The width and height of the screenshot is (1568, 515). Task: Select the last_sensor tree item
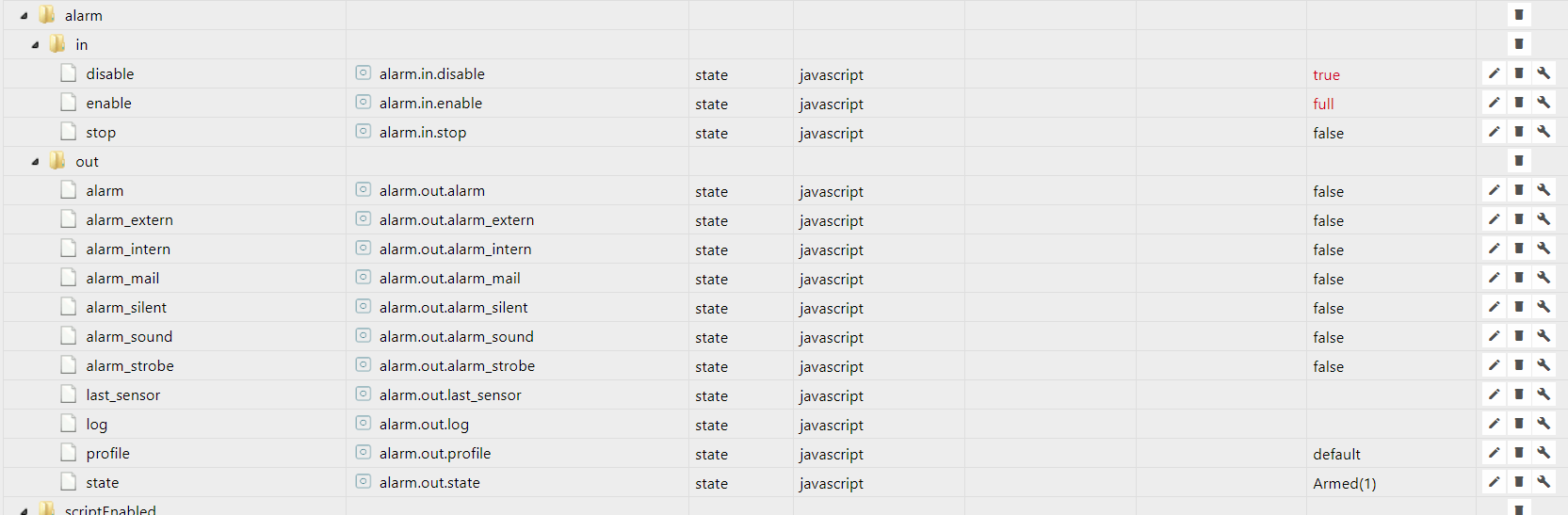click(x=122, y=395)
